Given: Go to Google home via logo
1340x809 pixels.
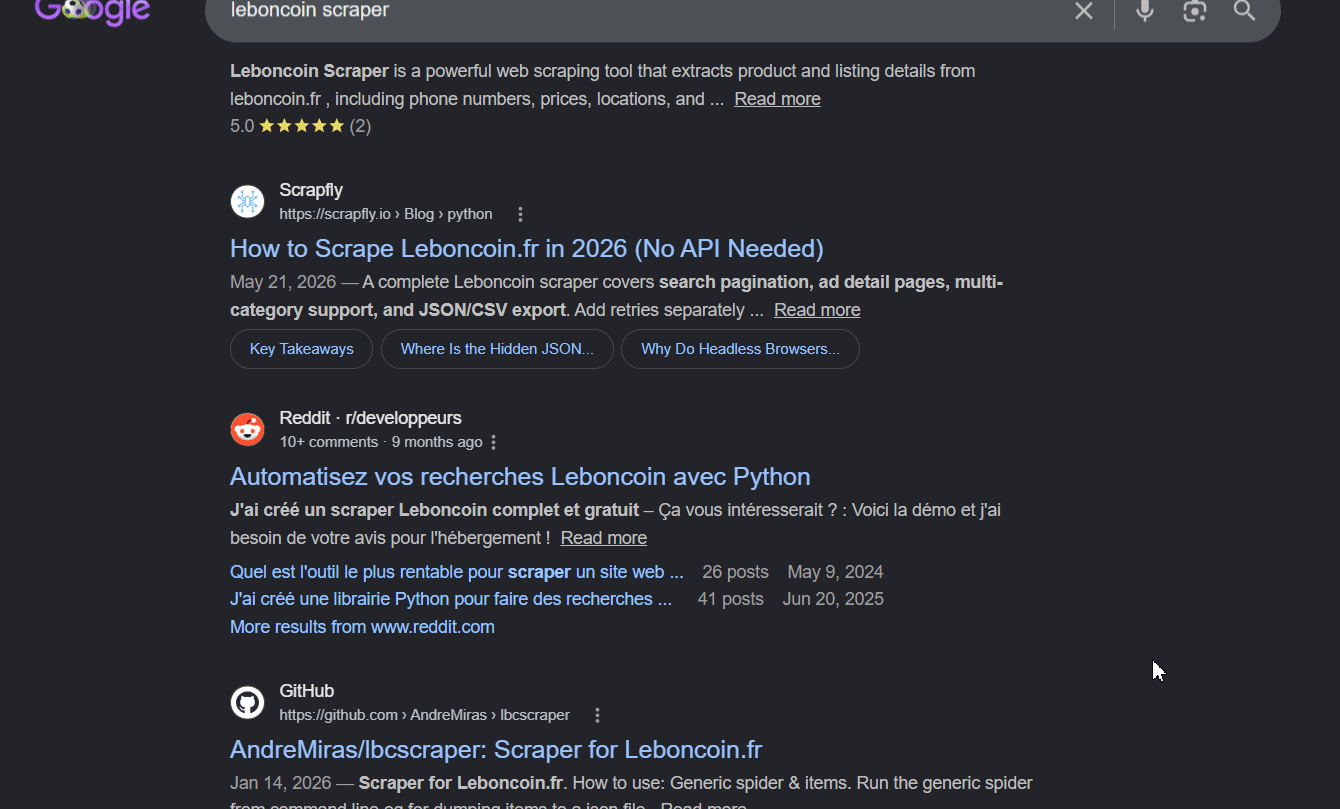Looking at the screenshot, I should (x=92, y=12).
